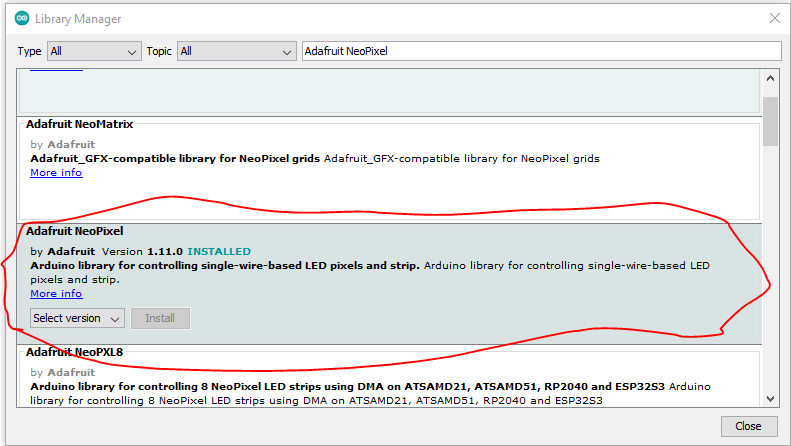Click the scrollbar up arrow
791x446 pixels.
coord(770,79)
